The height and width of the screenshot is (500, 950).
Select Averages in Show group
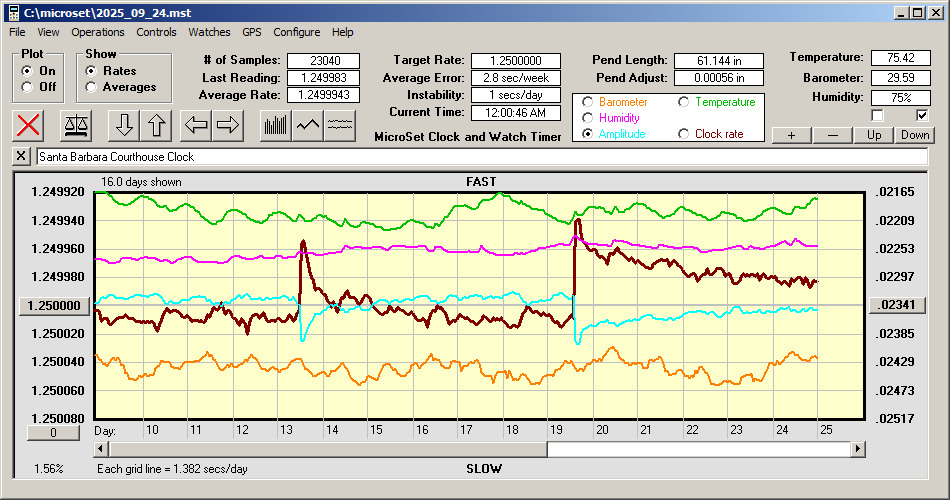point(91,87)
